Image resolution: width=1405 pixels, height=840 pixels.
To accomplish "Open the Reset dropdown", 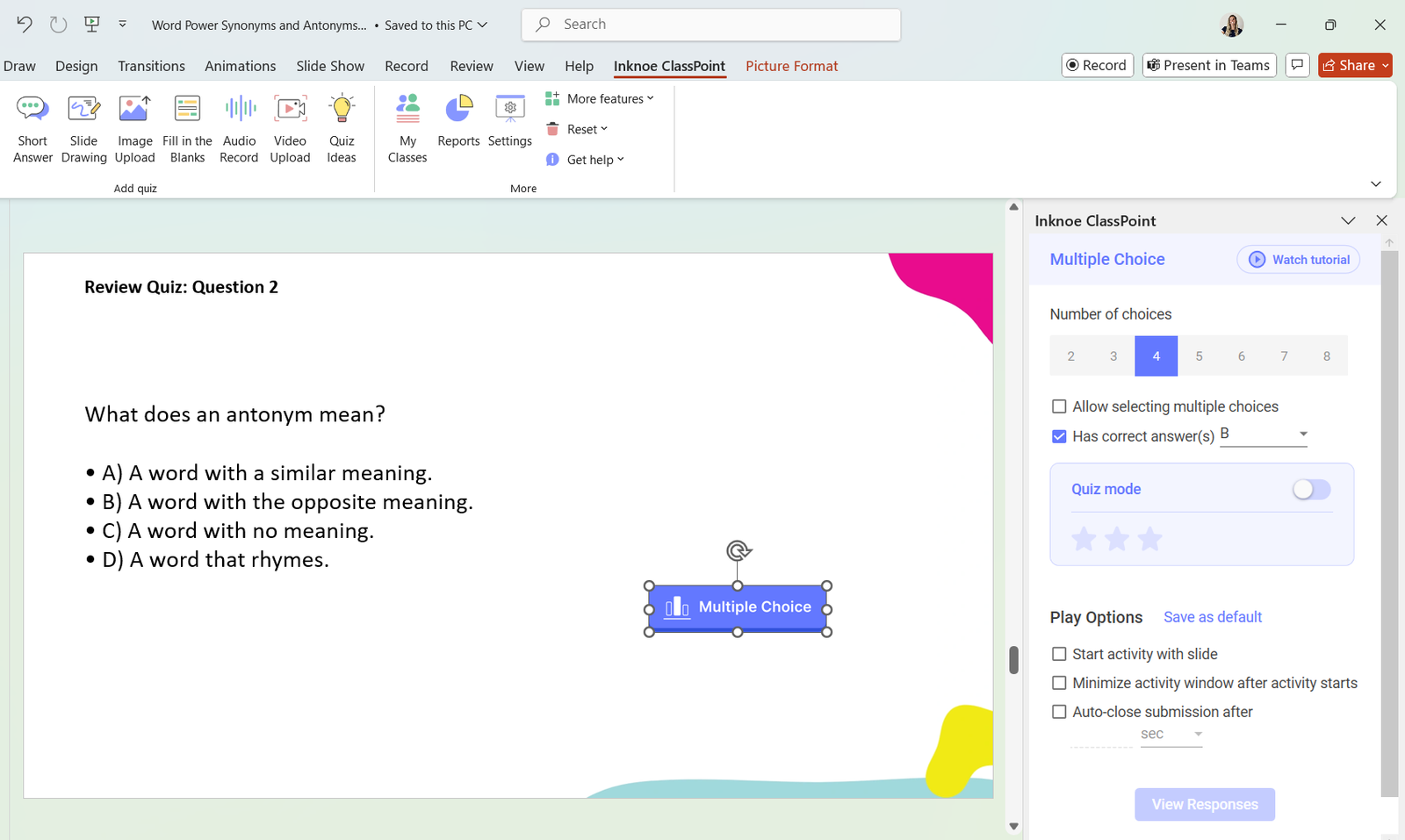I will (x=578, y=129).
